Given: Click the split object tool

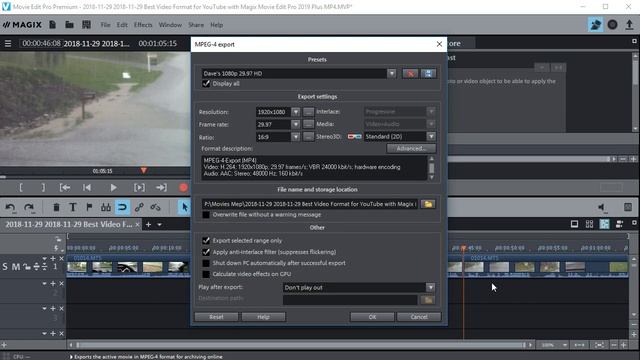Looking at the screenshot, I should tap(106, 207).
